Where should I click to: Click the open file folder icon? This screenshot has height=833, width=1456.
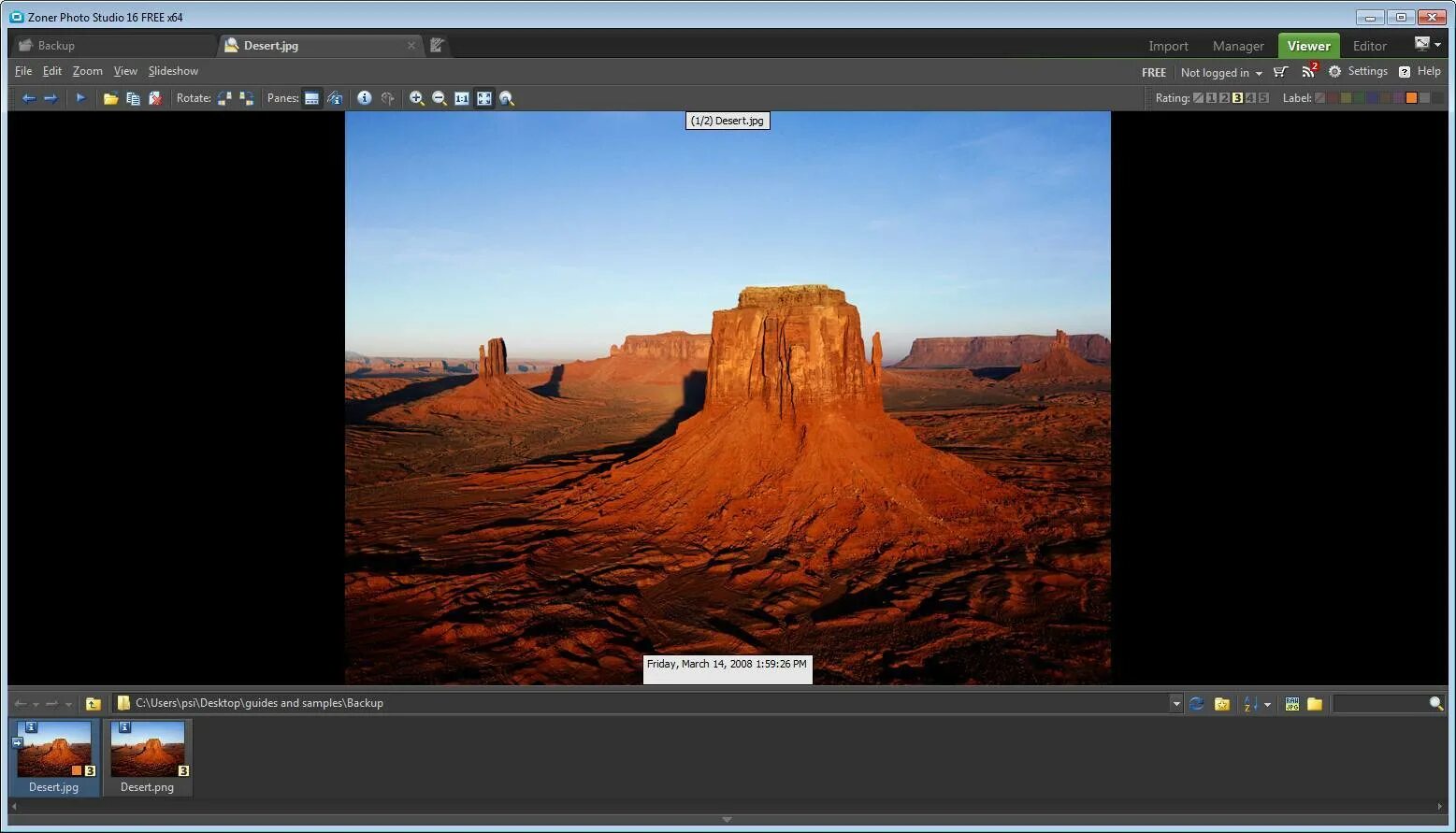(x=110, y=98)
